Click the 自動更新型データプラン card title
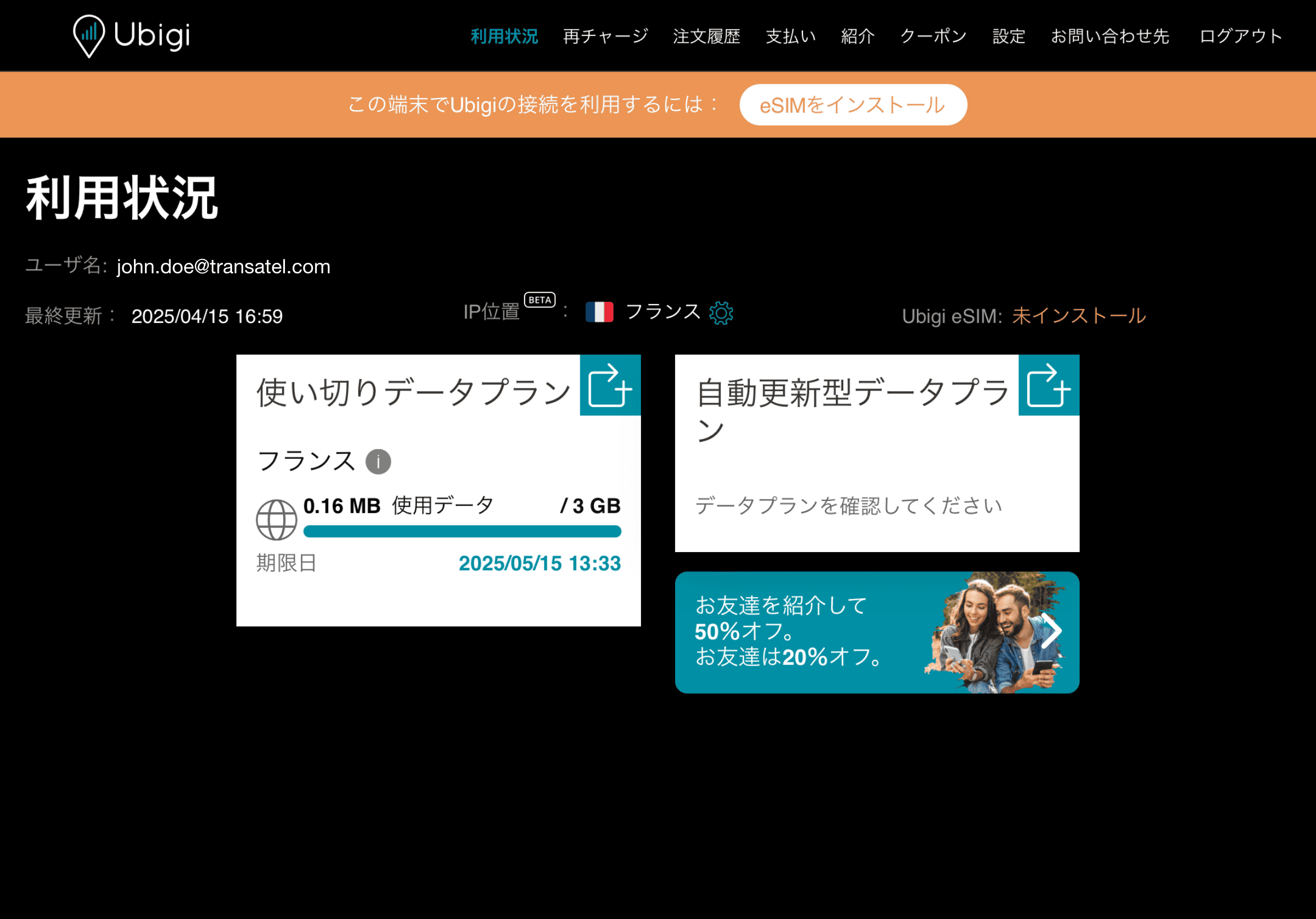This screenshot has width=1316, height=919. 853,410
